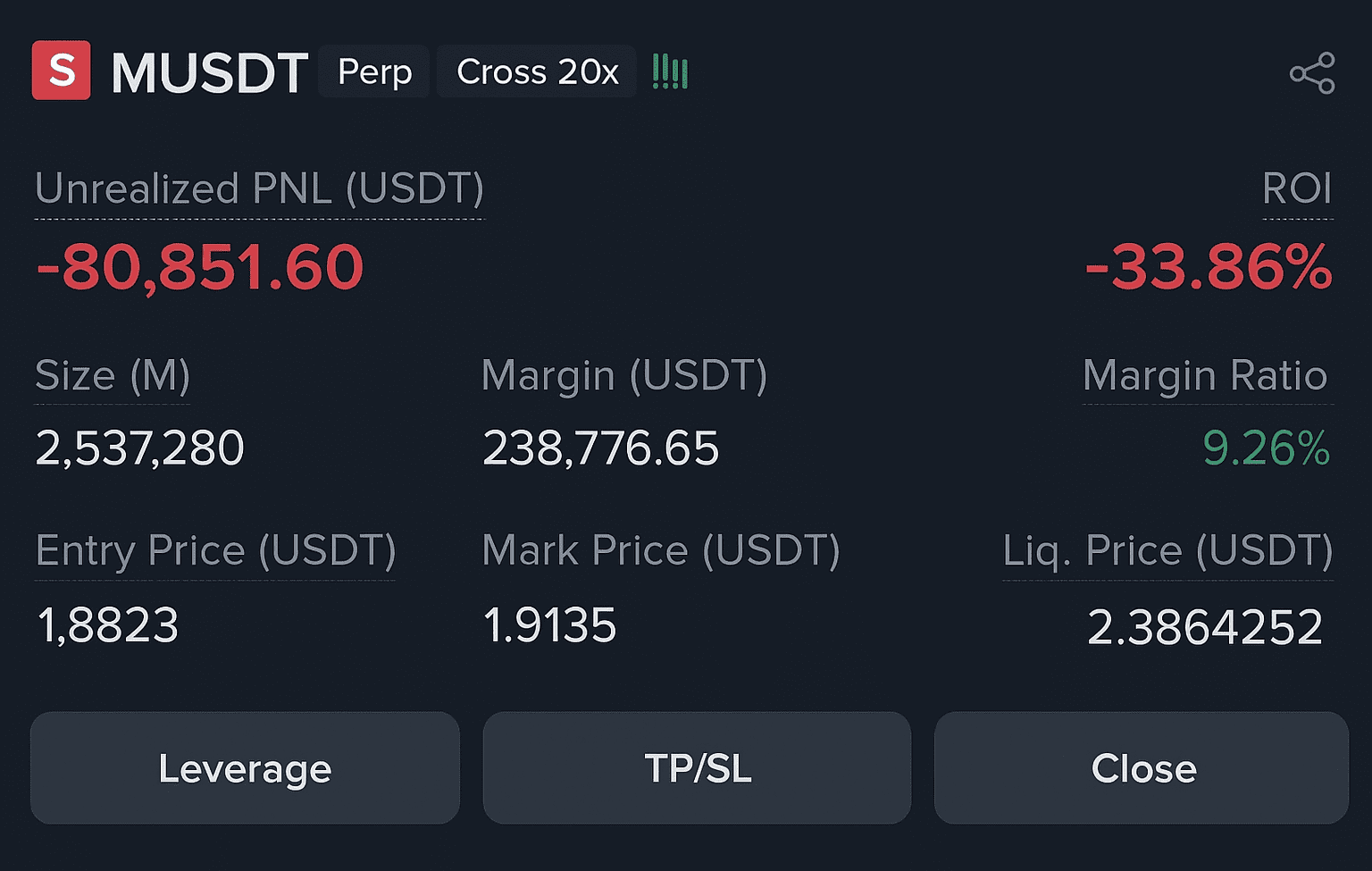1372x871 pixels.
Task: Click the 9.26% margin ratio value
Action: (x=1267, y=448)
